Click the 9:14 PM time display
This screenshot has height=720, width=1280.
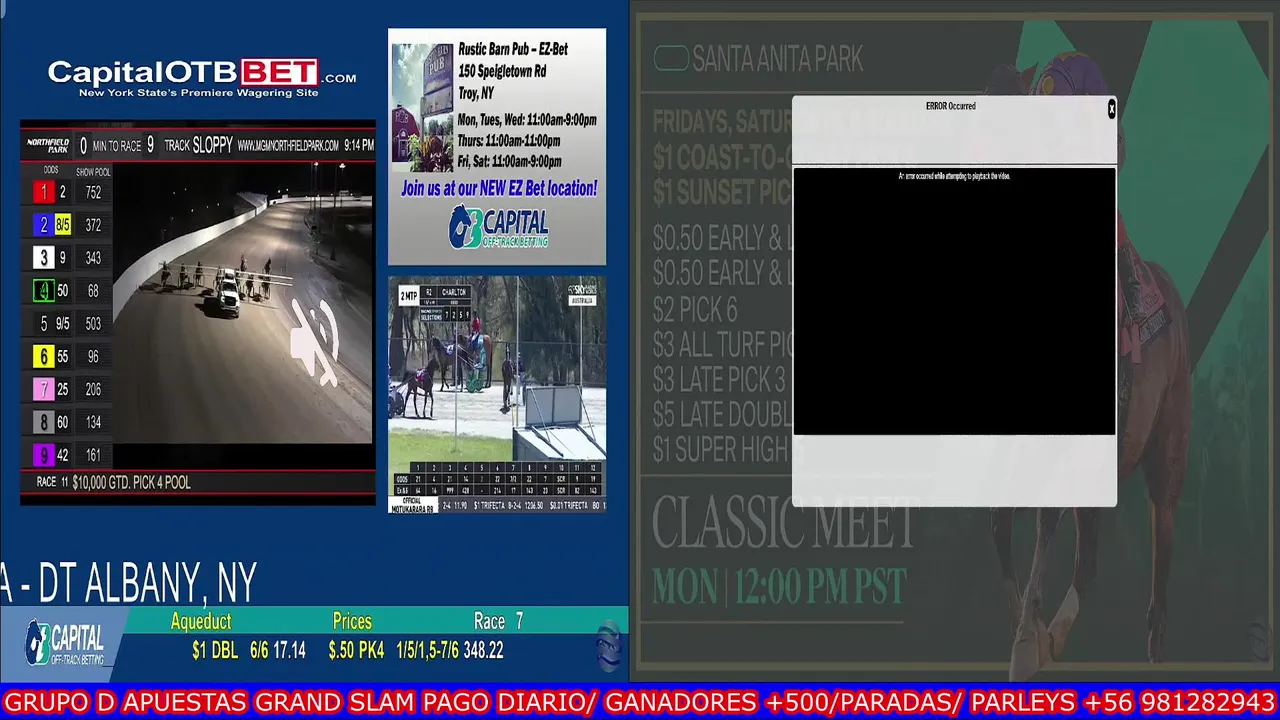(359, 145)
